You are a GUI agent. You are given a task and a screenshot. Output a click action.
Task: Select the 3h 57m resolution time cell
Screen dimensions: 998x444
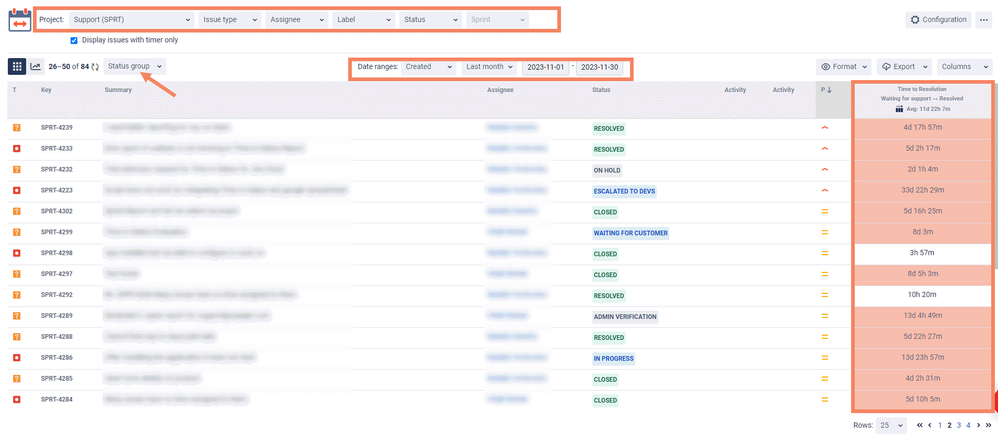(x=923, y=253)
